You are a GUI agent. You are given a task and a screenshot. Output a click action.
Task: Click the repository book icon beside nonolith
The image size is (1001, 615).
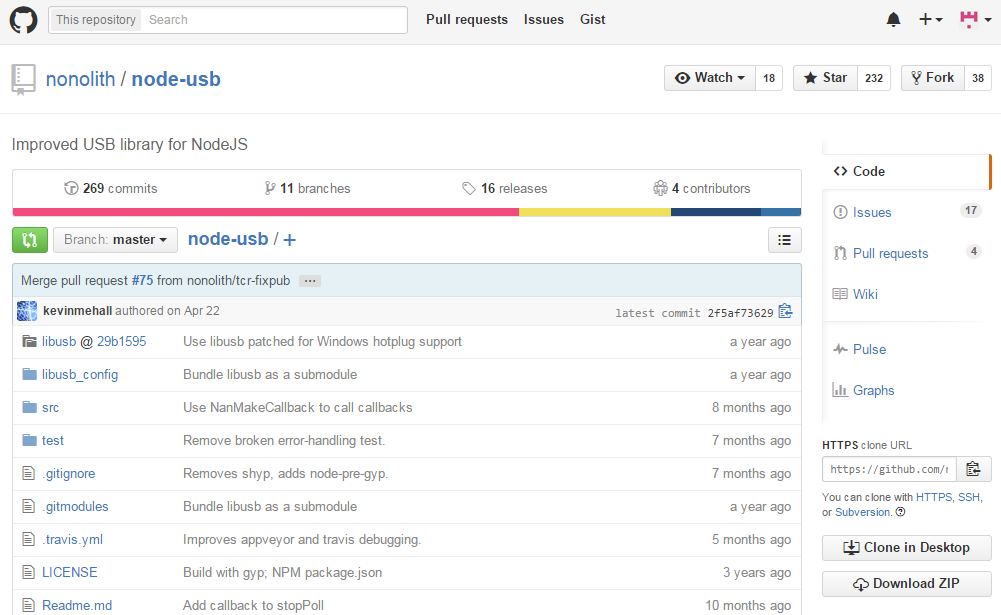tap(24, 80)
